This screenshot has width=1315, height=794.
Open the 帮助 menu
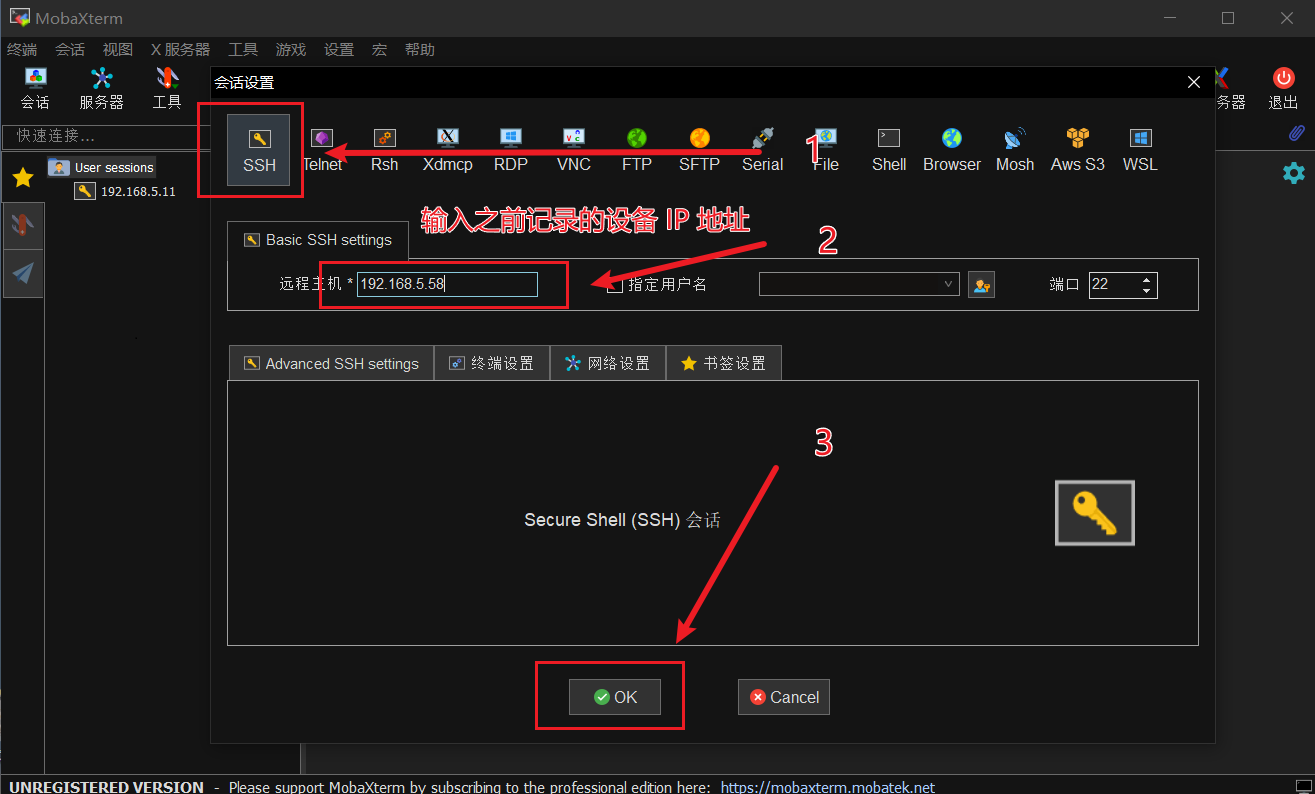coord(420,50)
